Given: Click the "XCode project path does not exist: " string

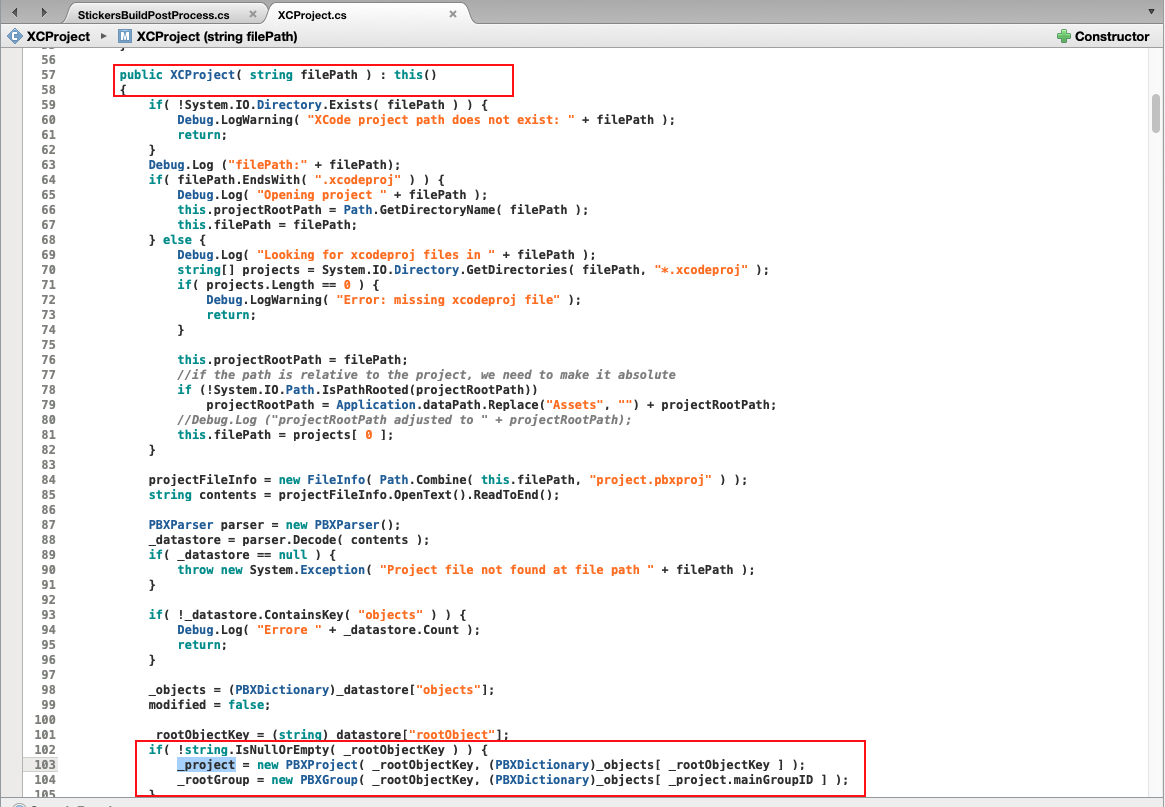Looking at the screenshot, I should coord(441,120).
